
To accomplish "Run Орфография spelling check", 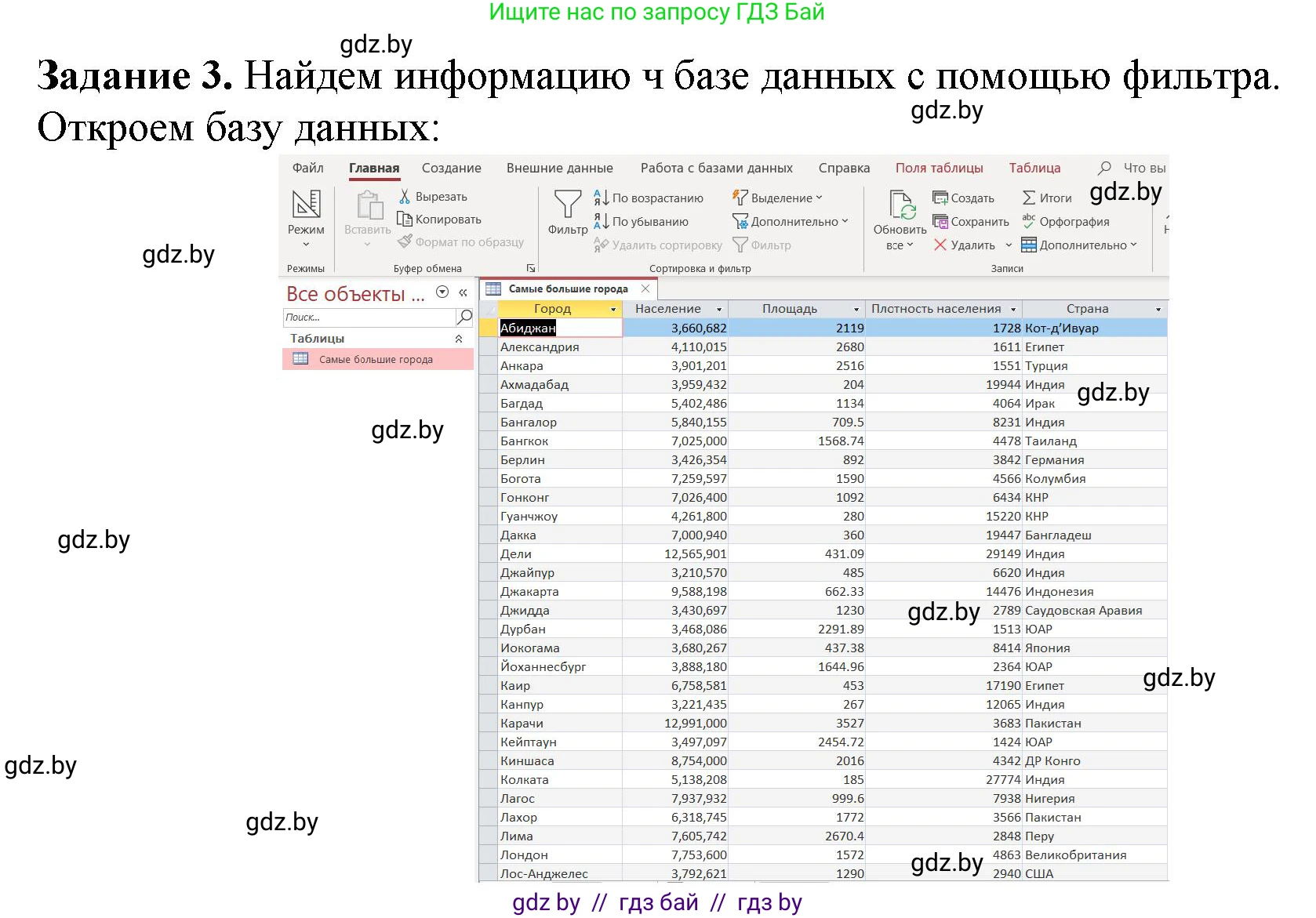I will 1067,222.
